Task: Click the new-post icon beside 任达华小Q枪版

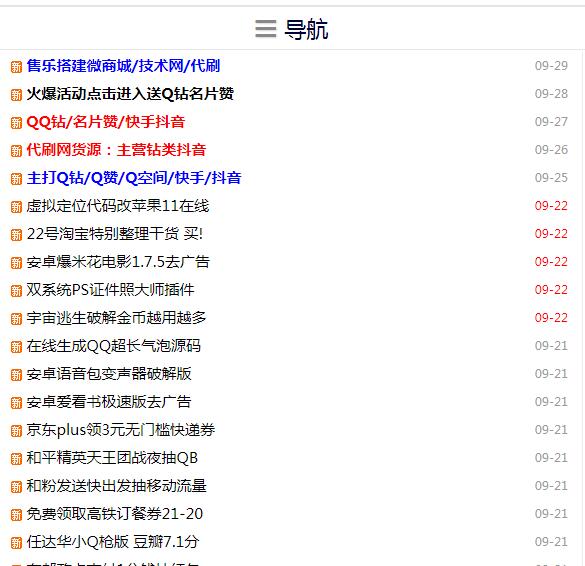Action: 16,543
